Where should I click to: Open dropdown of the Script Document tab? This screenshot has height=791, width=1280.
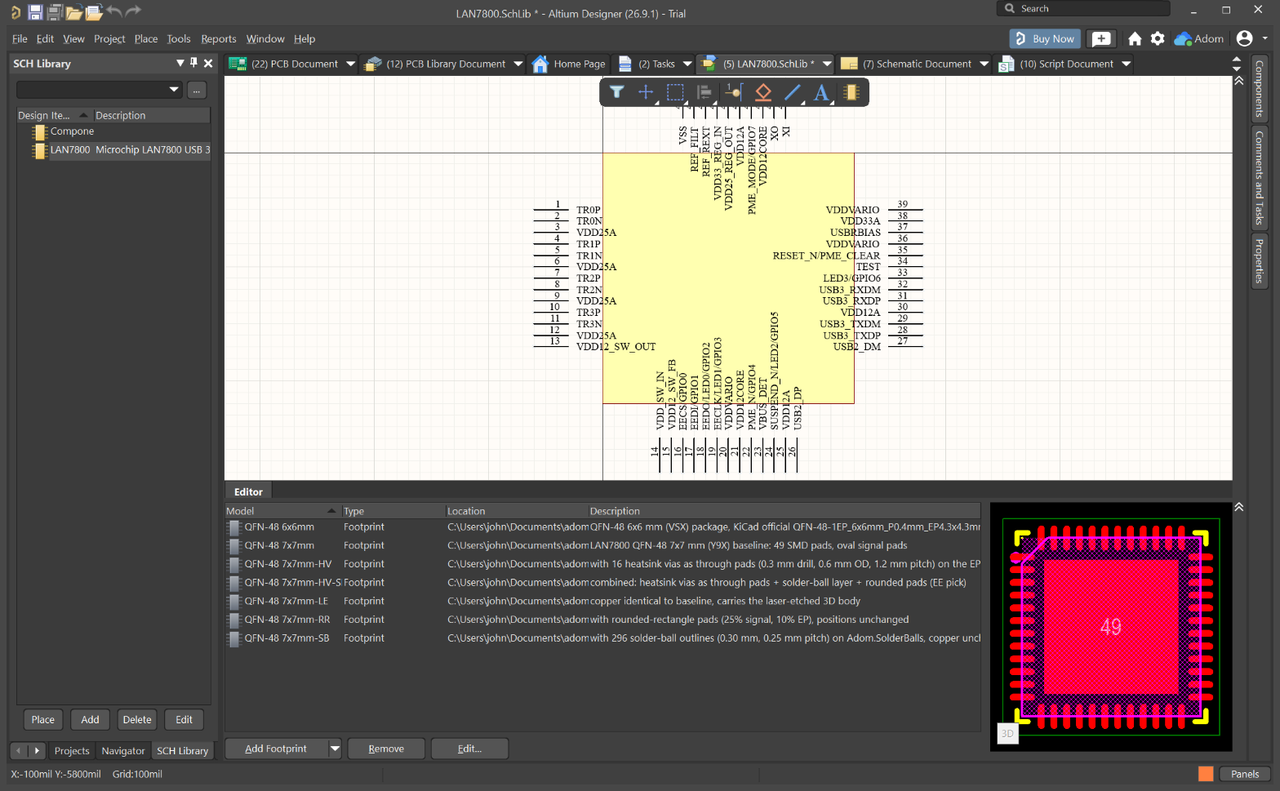tap(1126, 64)
